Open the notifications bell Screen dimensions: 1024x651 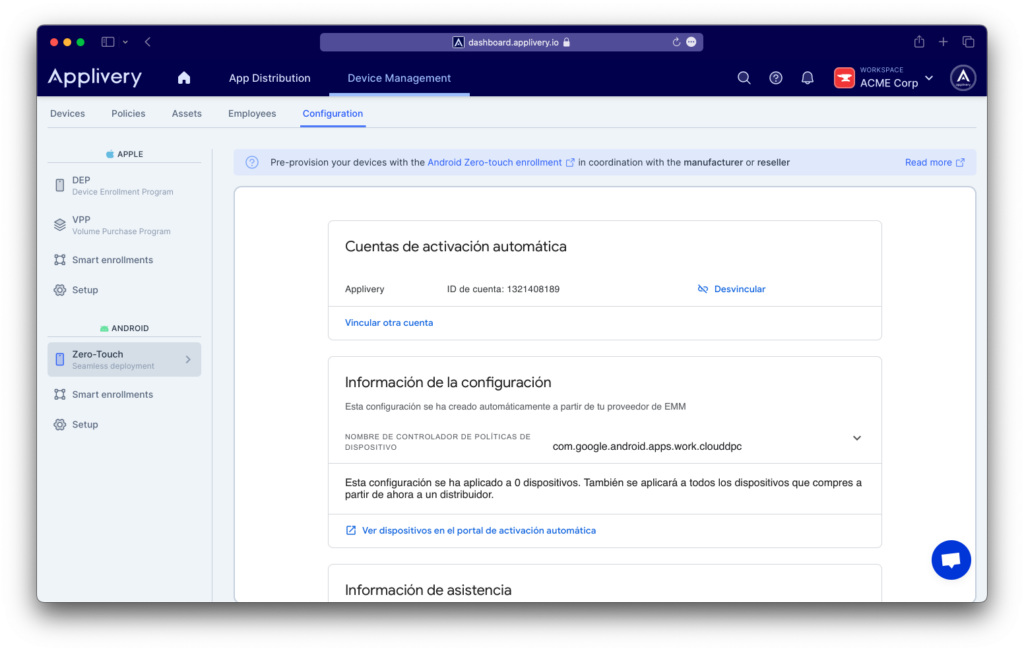(x=807, y=78)
